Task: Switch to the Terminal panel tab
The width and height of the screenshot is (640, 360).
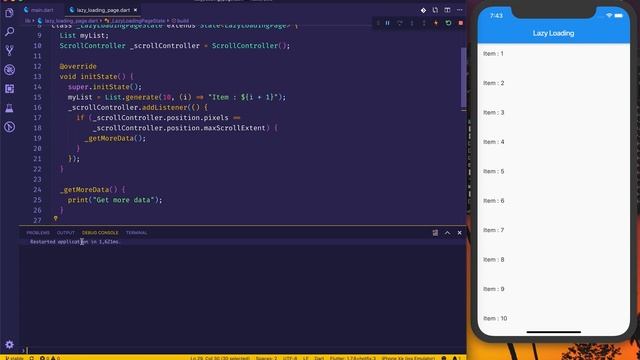Action: 136,233
